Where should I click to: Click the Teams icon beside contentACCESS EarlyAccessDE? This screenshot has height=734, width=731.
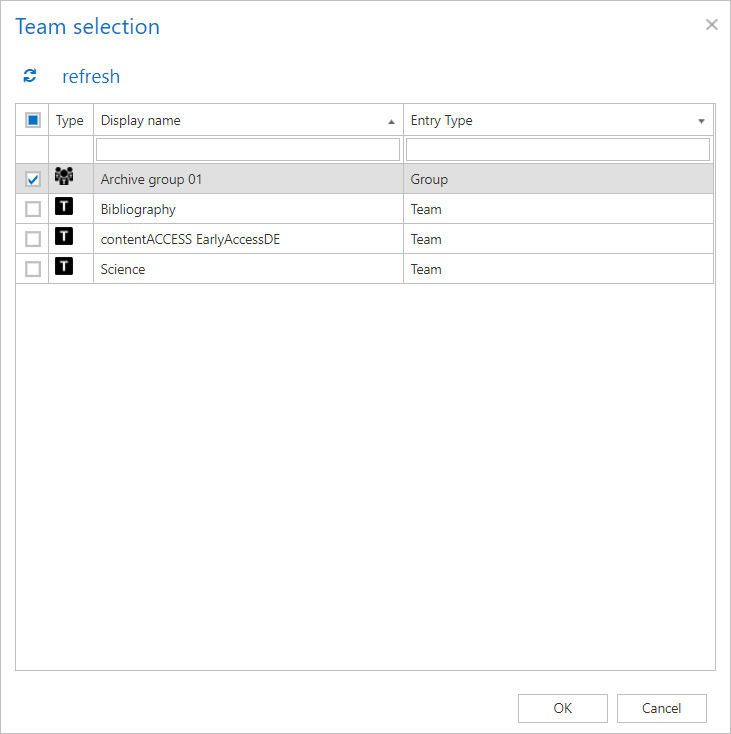(x=64, y=239)
